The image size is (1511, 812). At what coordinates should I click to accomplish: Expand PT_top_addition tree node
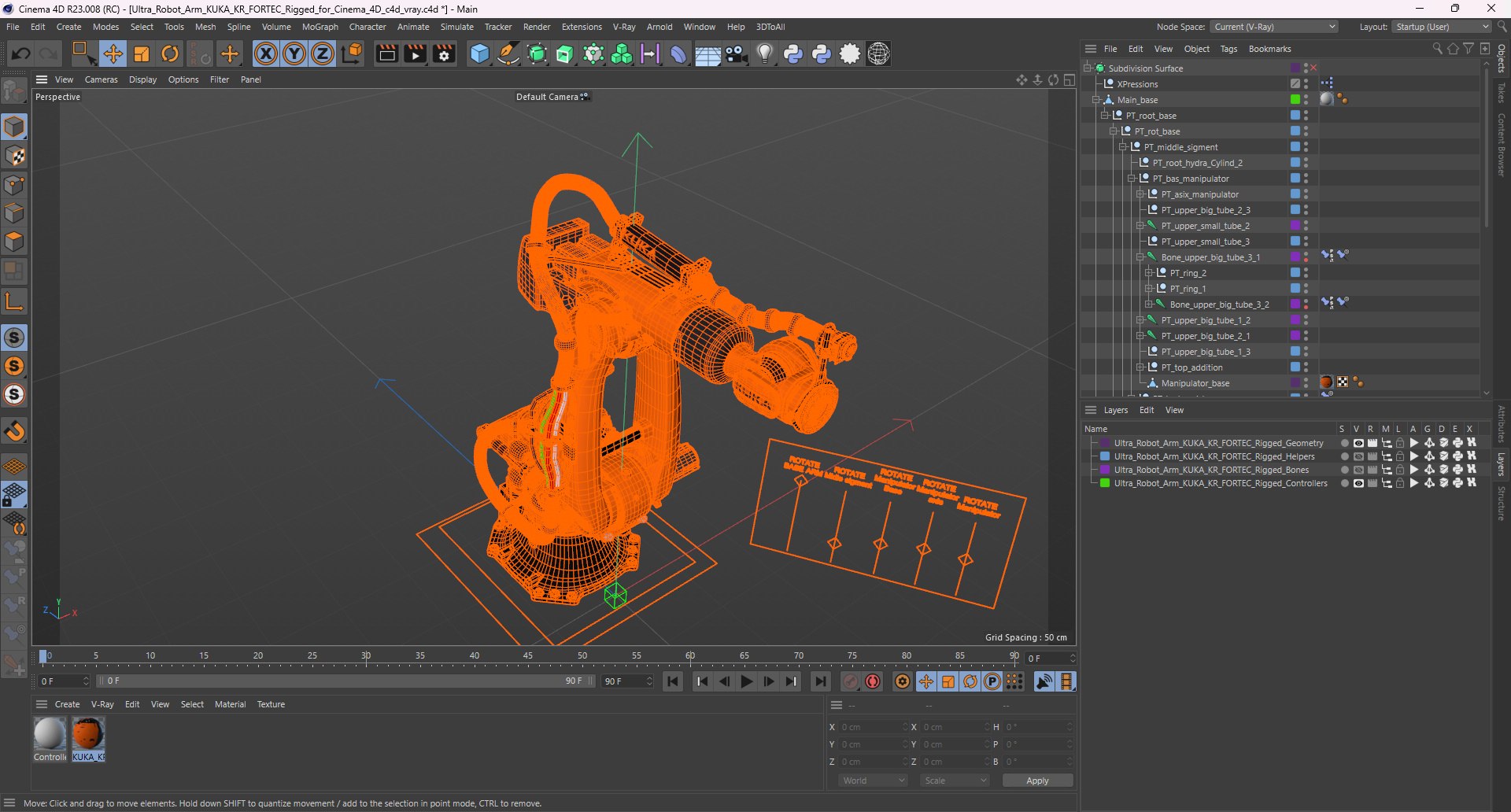[x=1140, y=367]
